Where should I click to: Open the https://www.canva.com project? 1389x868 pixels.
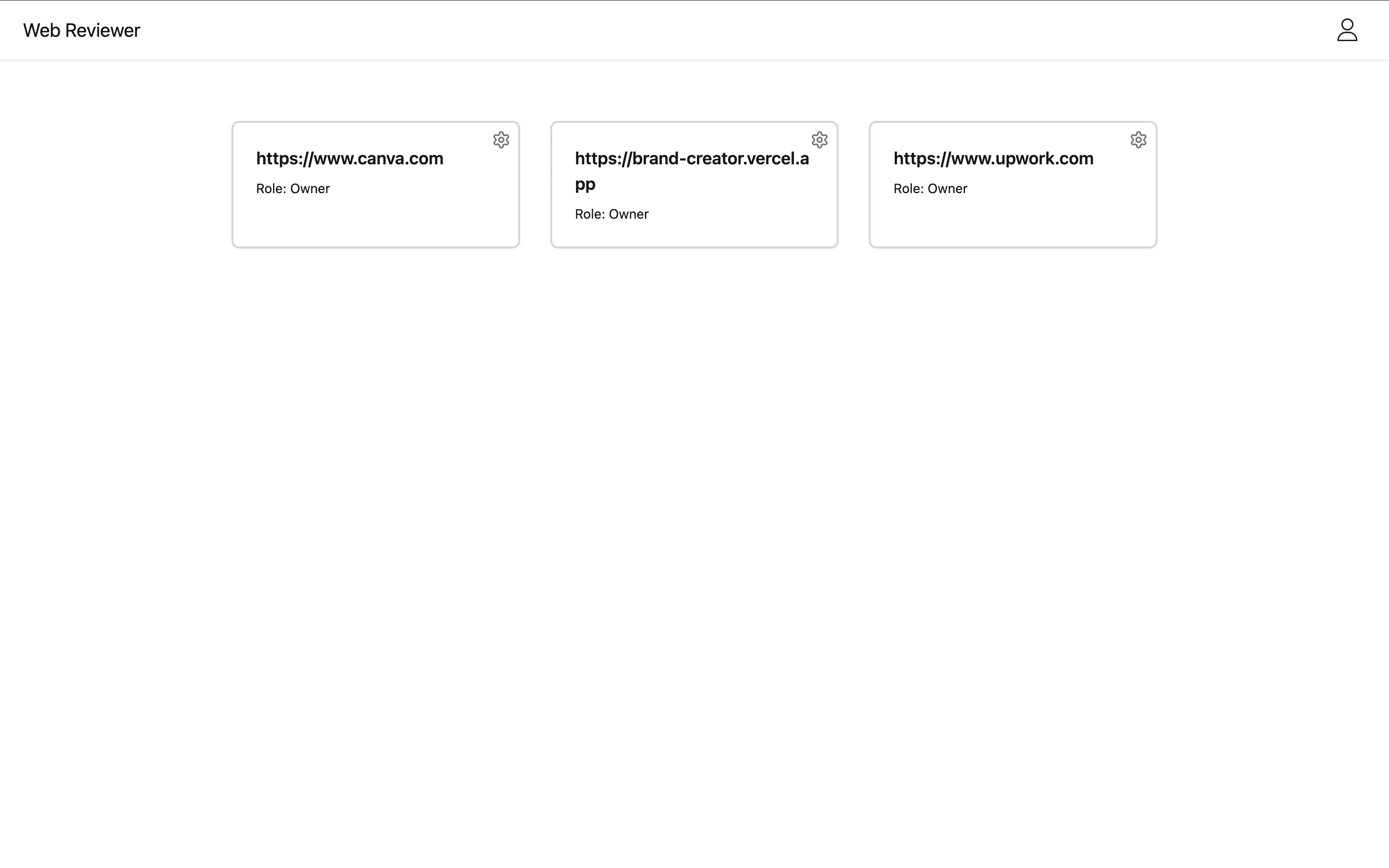click(349, 159)
